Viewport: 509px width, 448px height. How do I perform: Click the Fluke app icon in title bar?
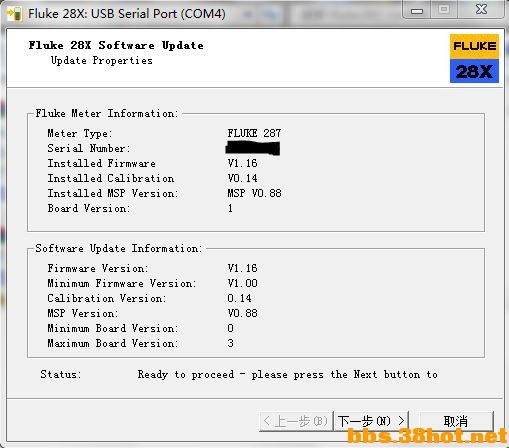click(x=14, y=14)
